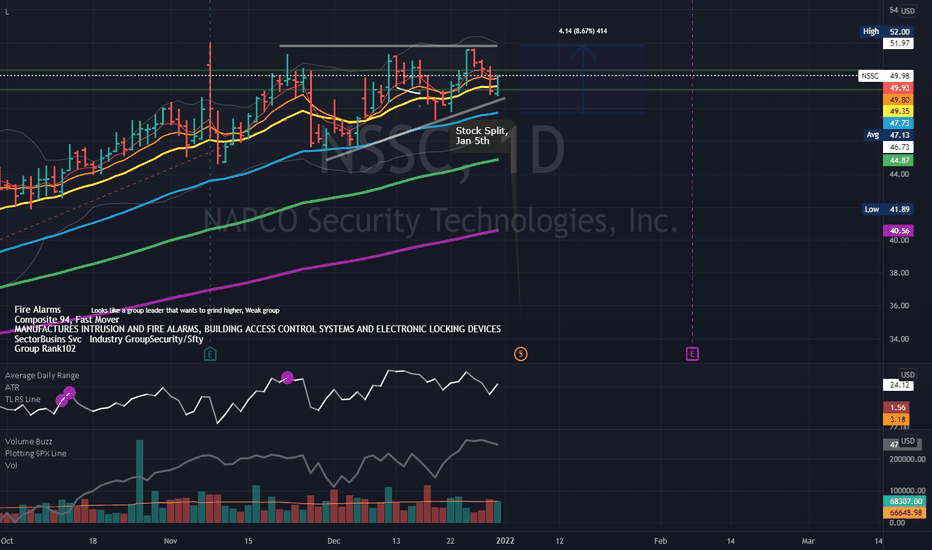Click the 100000.00 volume scale label
Screen dimensions: 932x550
pyautogui.click(x=907, y=491)
